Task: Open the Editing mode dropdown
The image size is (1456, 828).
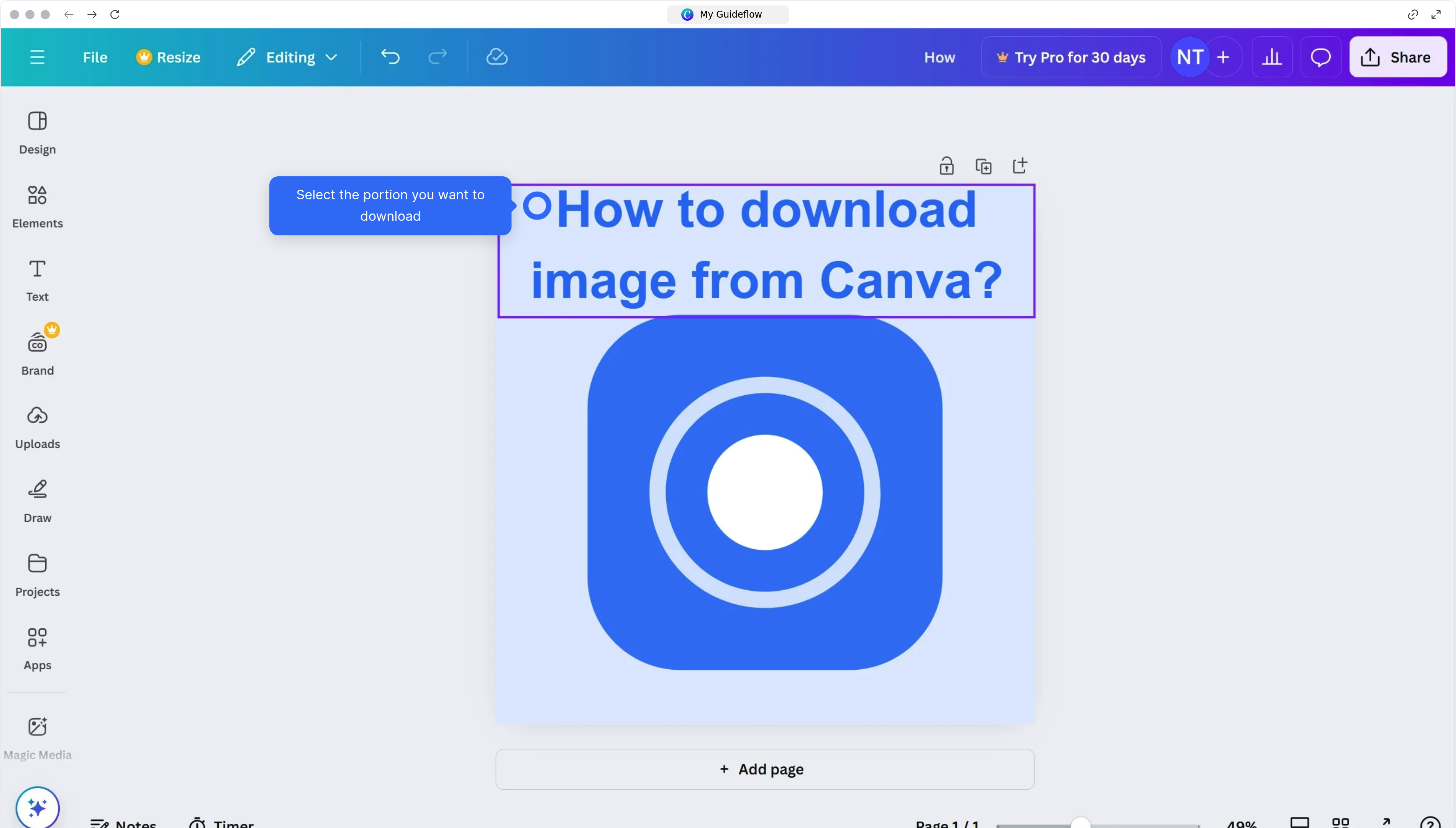Action: pos(287,56)
